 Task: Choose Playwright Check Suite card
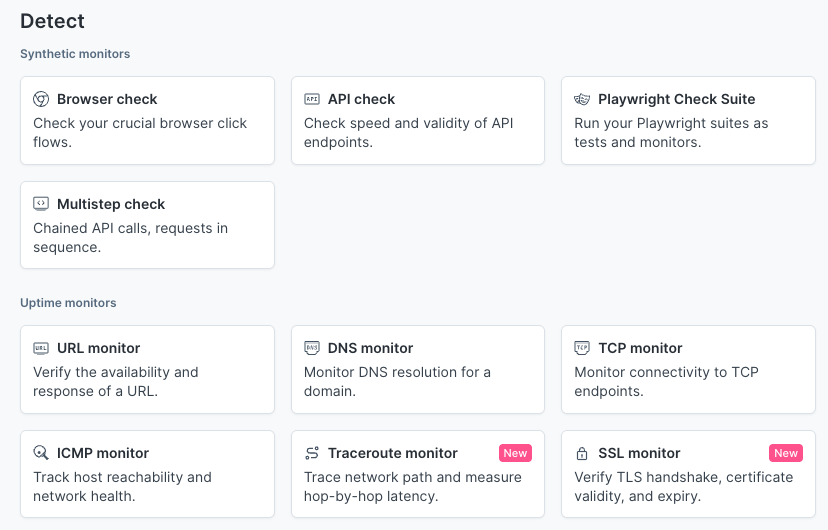pyautogui.click(x=689, y=120)
